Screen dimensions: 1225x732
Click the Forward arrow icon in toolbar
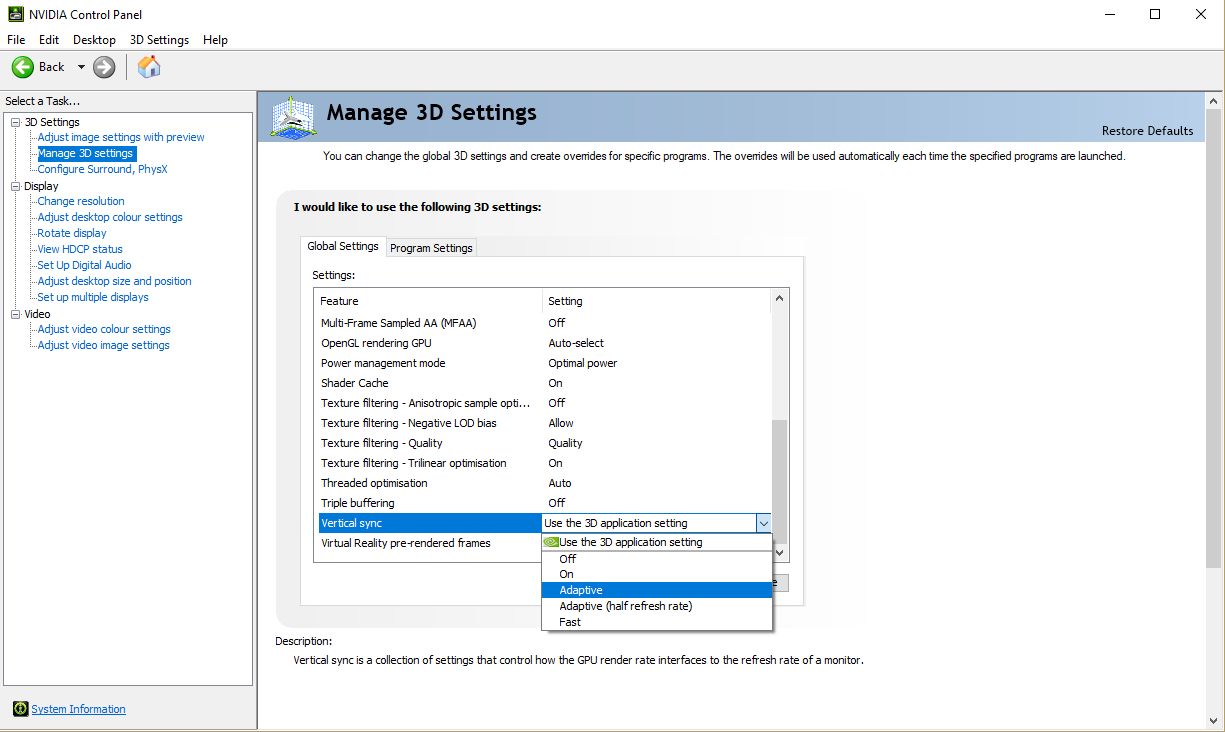[x=104, y=67]
